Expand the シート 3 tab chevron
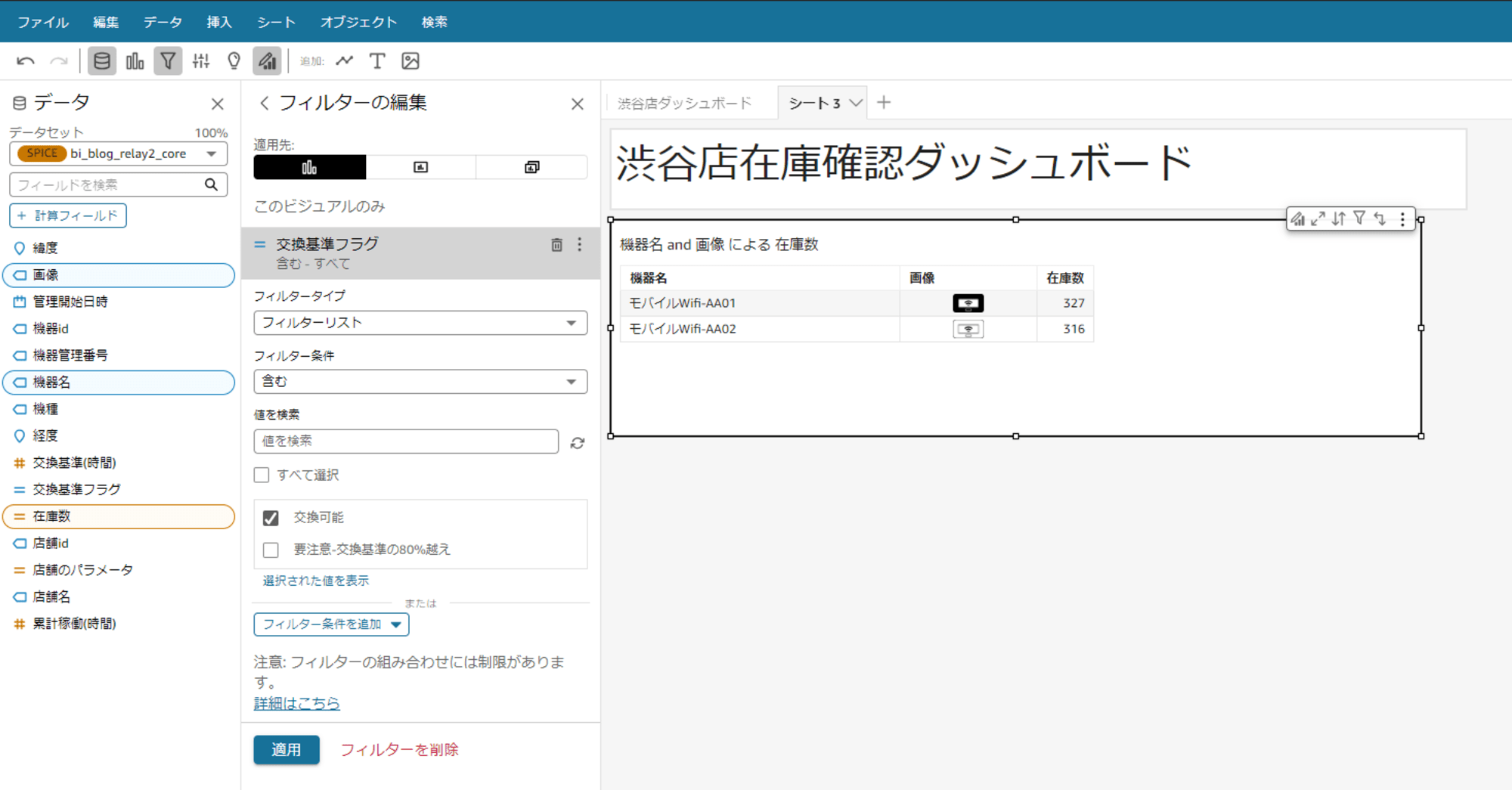The width and height of the screenshot is (1512, 790). click(856, 103)
